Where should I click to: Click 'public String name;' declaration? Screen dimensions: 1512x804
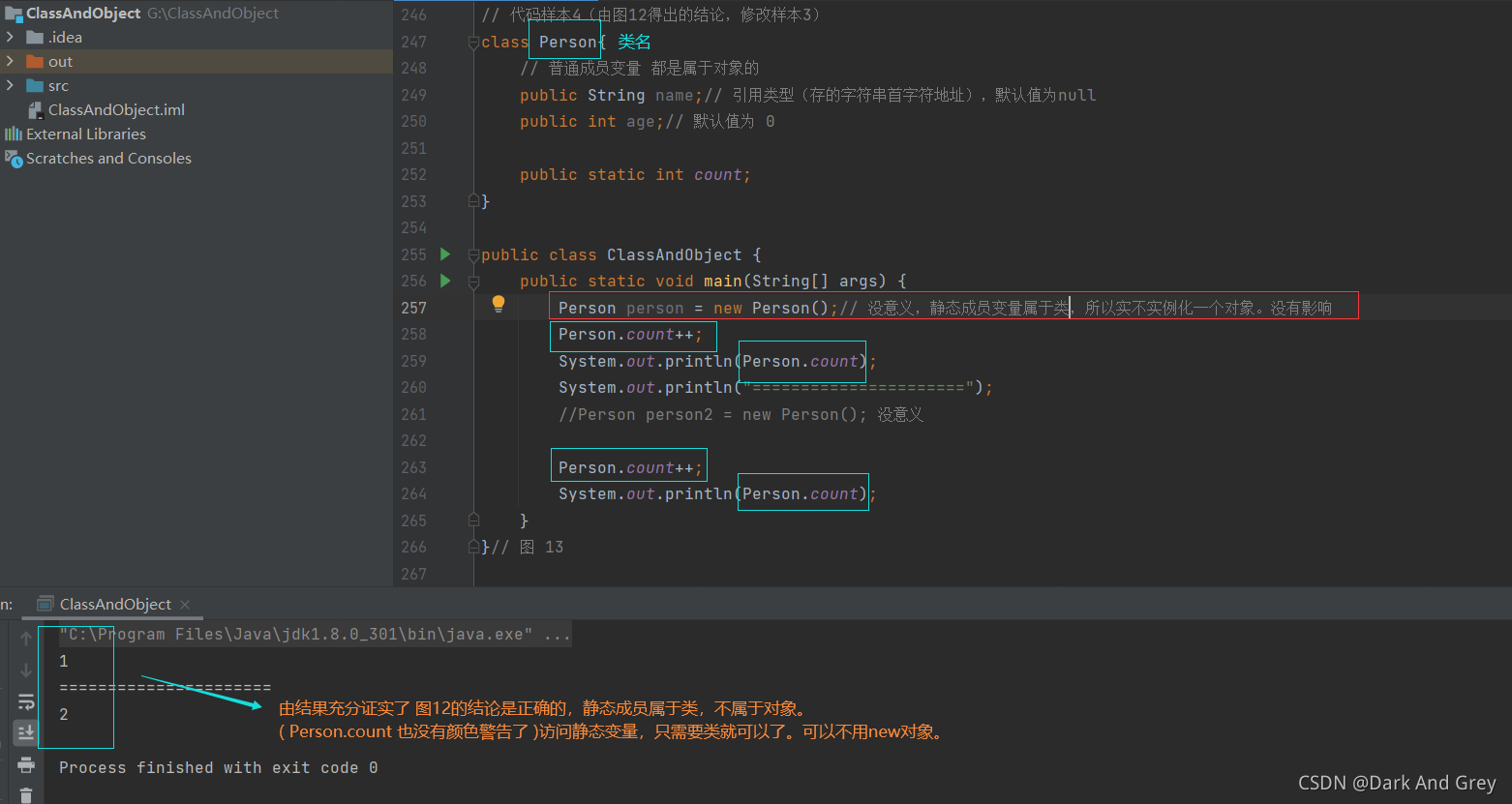(612, 95)
